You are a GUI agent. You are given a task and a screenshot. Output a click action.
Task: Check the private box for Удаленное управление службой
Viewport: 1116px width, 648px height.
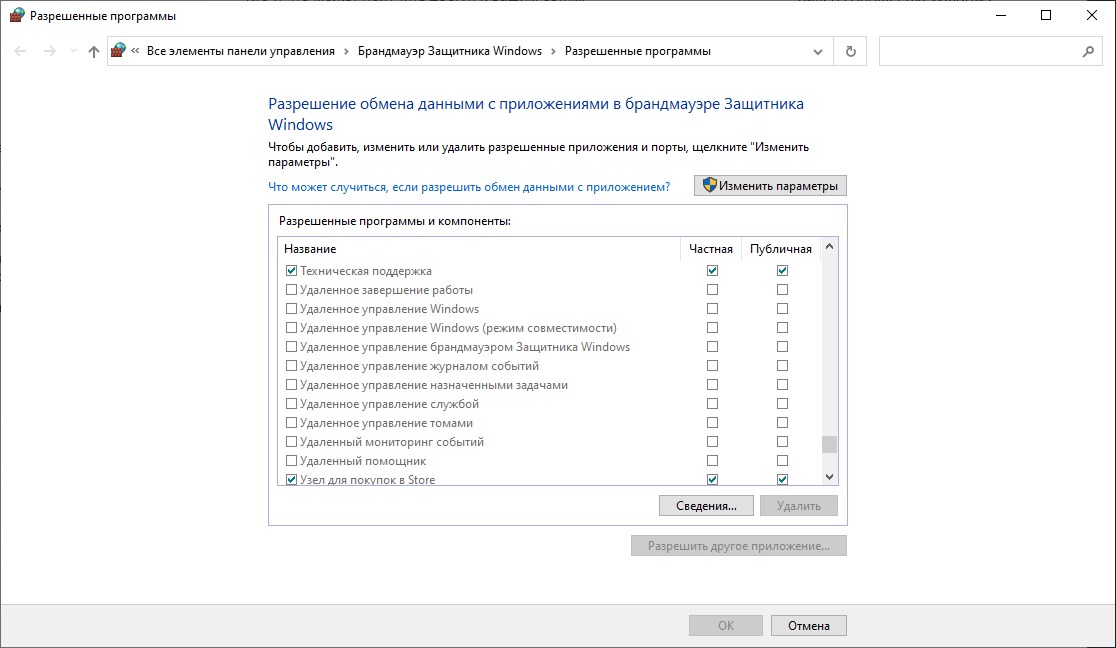tap(712, 404)
